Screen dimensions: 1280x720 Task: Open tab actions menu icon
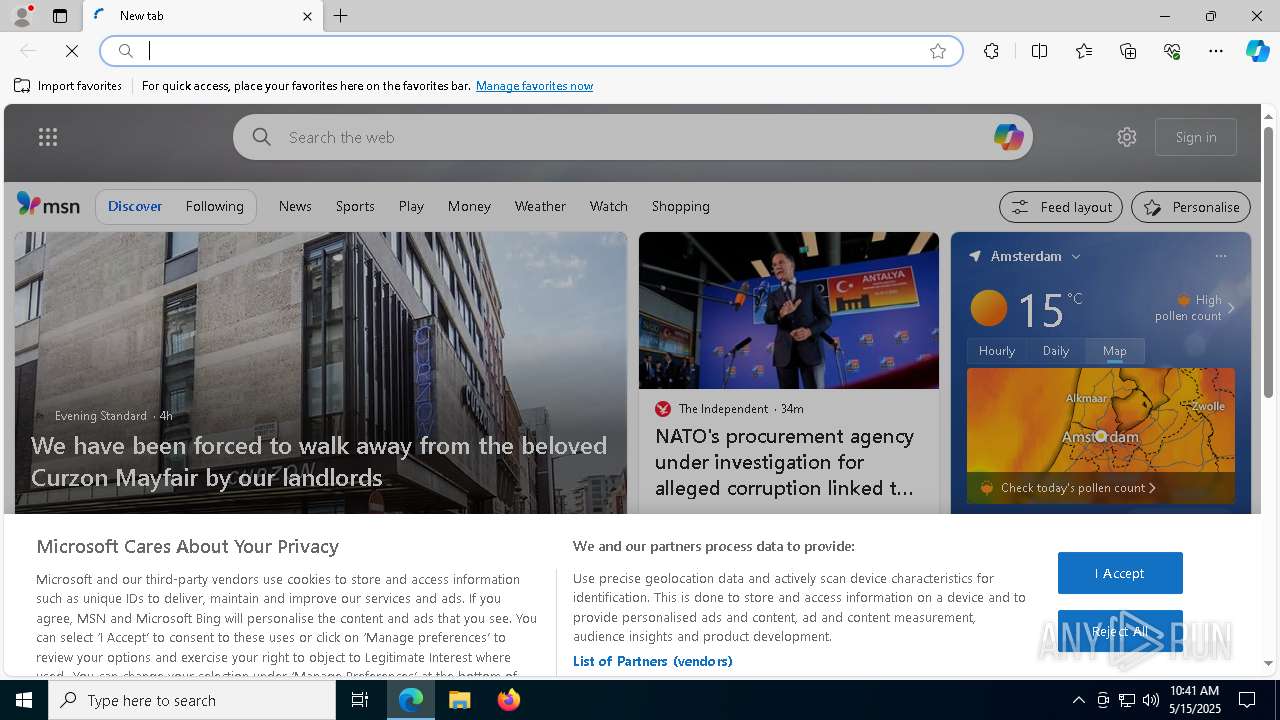coord(60,16)
